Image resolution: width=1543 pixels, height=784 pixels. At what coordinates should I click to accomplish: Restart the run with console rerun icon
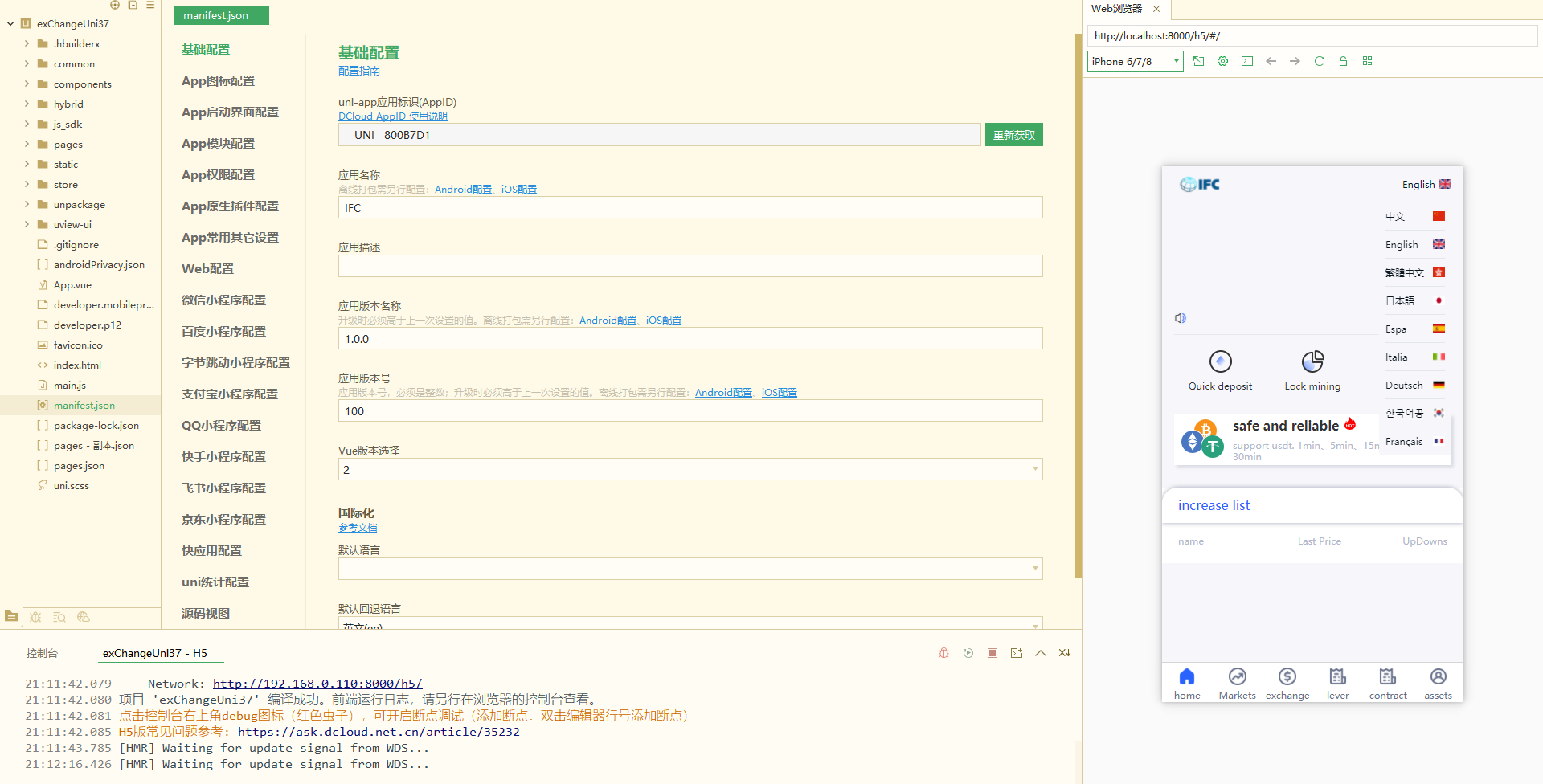968,653
